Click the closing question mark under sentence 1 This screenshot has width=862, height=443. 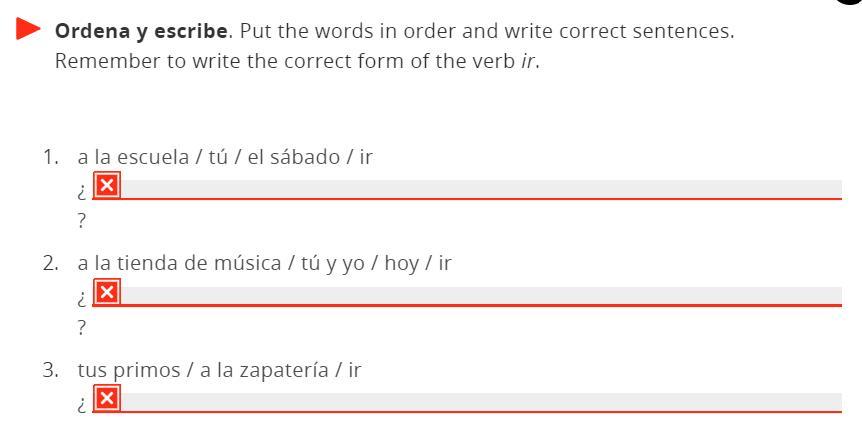tap(81, 221)
